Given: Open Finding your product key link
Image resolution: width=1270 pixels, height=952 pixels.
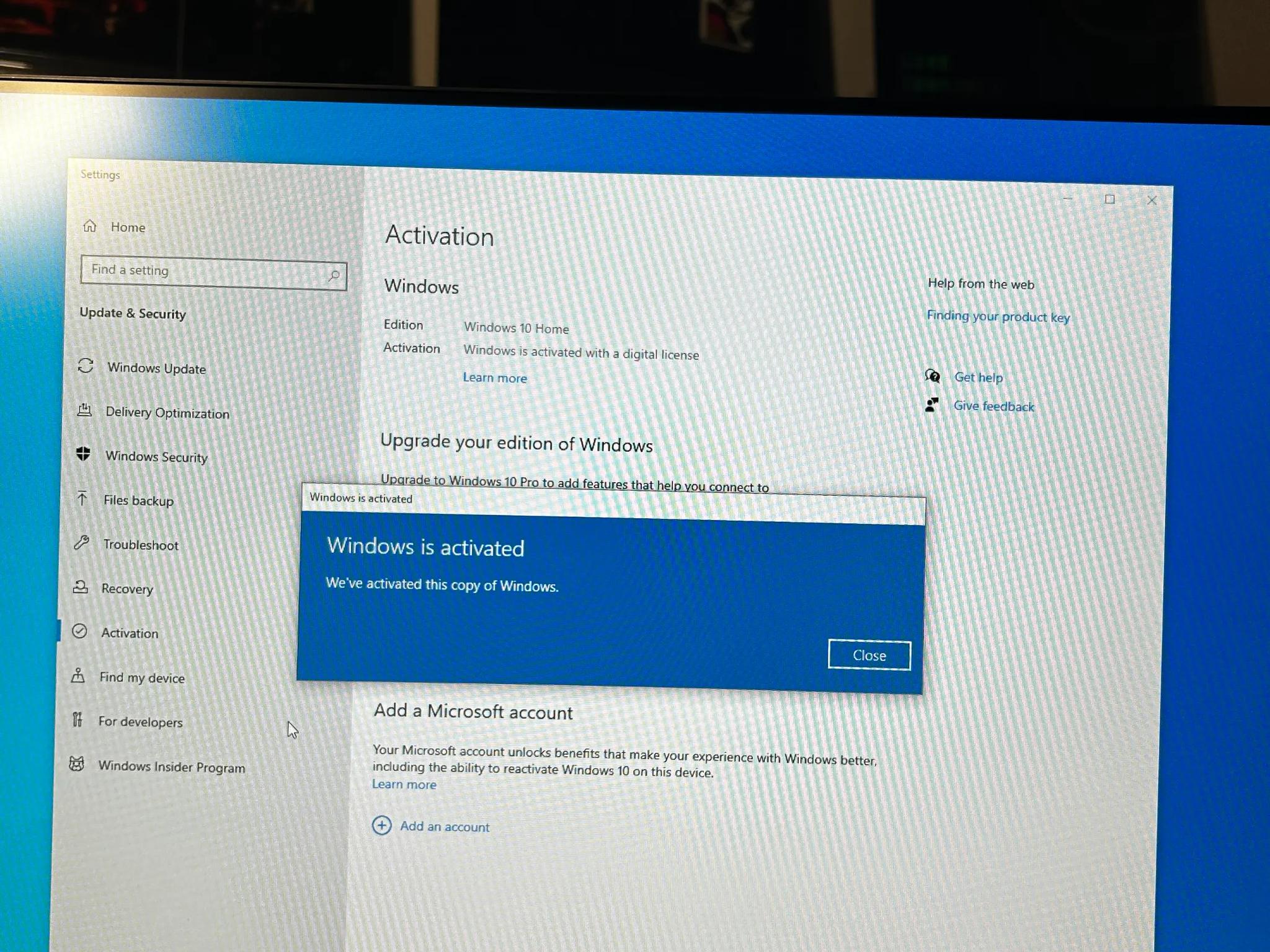Looking at the screenshot, I should (x=998, y=317).
